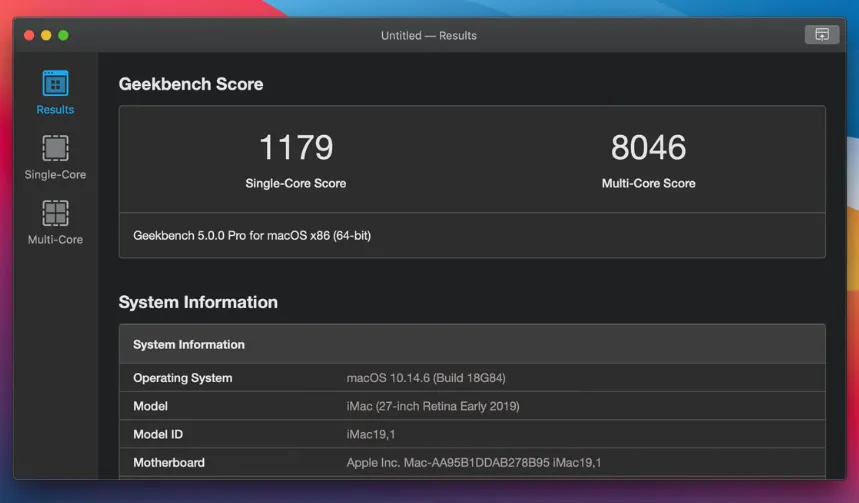Click iMac (27-inch Retina Early 2019) value
Viewport: 859px width, 503px height.
pyautogui.click(x=433, y=406)
